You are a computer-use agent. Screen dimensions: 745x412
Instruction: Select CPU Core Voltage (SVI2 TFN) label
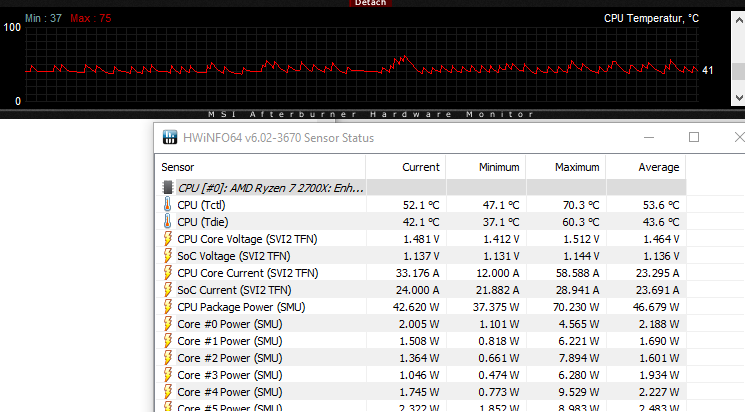pos(247,239)
